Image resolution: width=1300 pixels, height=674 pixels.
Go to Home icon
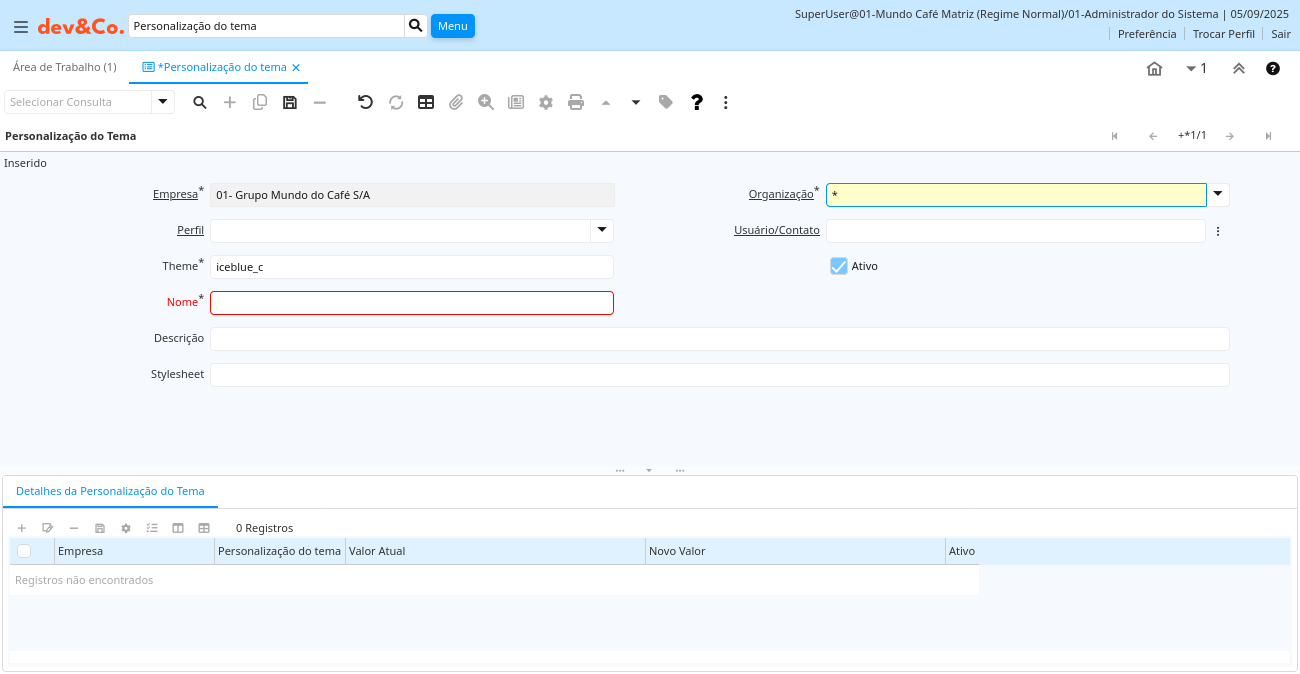tap(1154, 68)
